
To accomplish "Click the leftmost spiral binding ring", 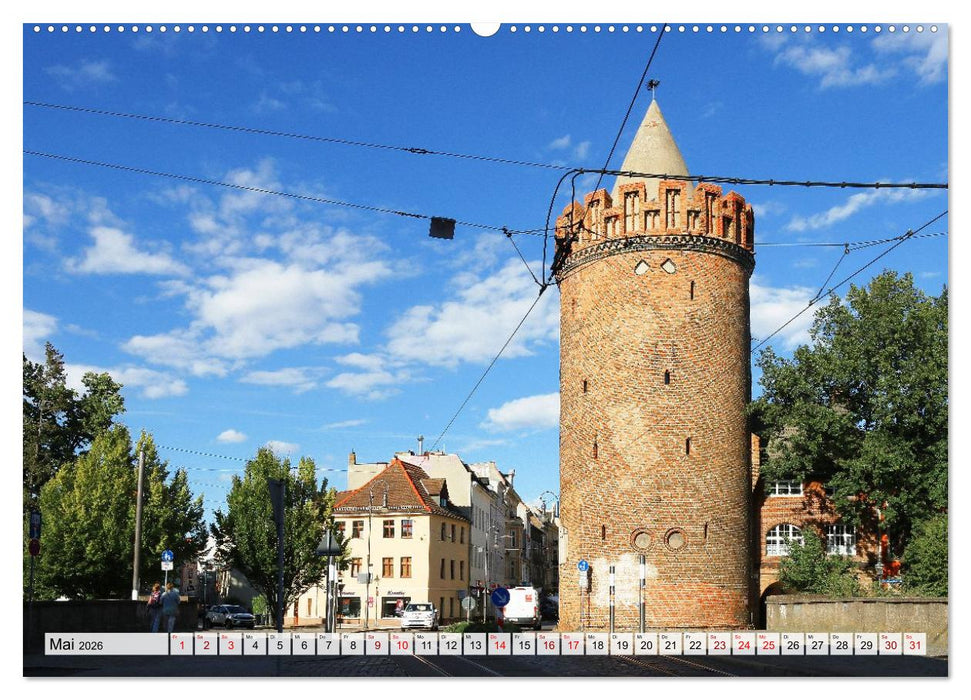I will [38, 28].
